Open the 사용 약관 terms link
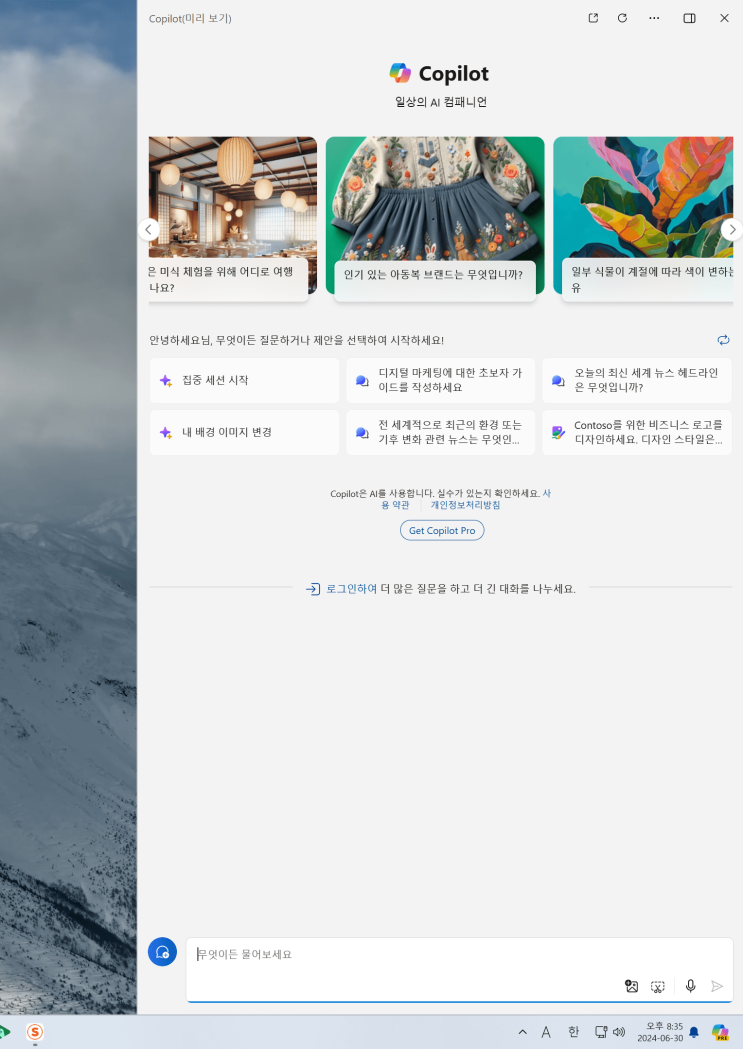743x1049 pixels. click(x=395, y=505)
